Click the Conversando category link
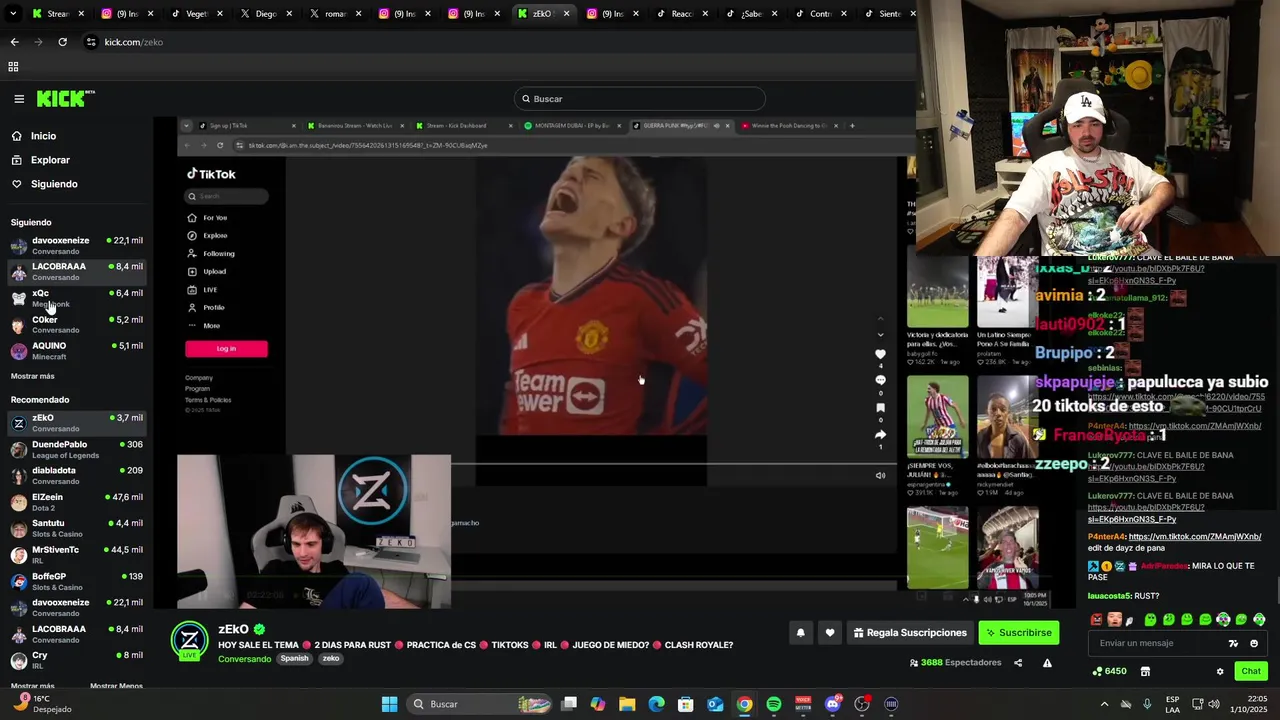 point(244,659)
